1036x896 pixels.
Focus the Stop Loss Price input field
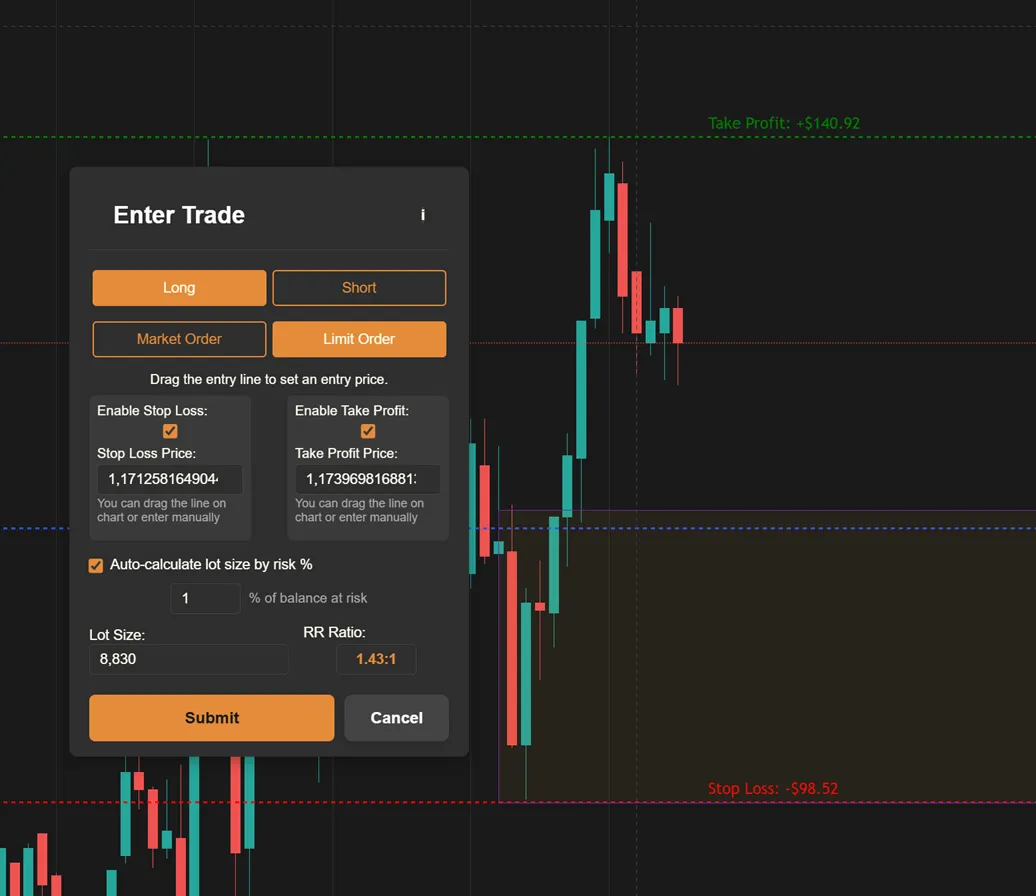[x=170, y=479]
